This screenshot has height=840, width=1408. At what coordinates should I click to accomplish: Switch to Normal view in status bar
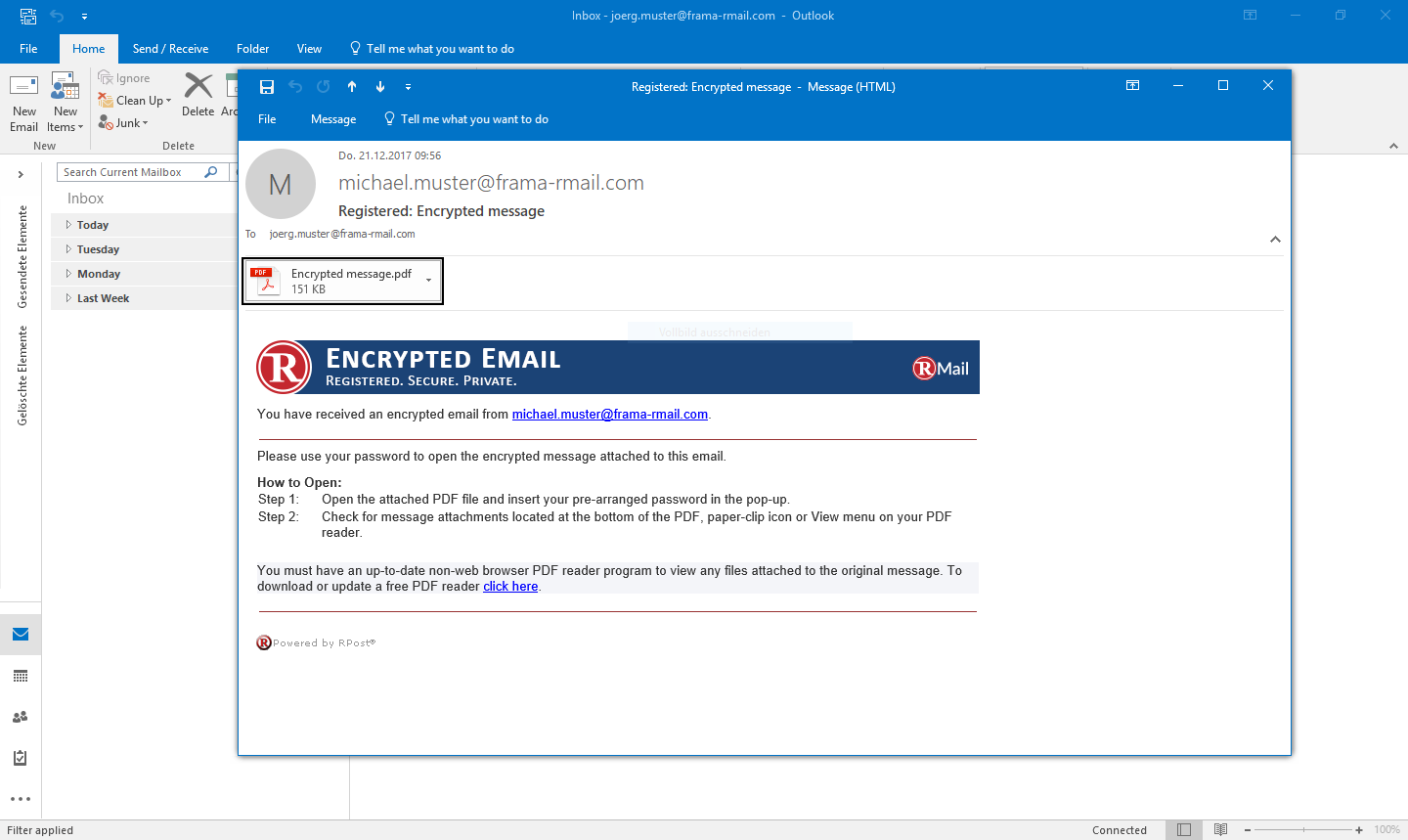(x=1184, y=829)
